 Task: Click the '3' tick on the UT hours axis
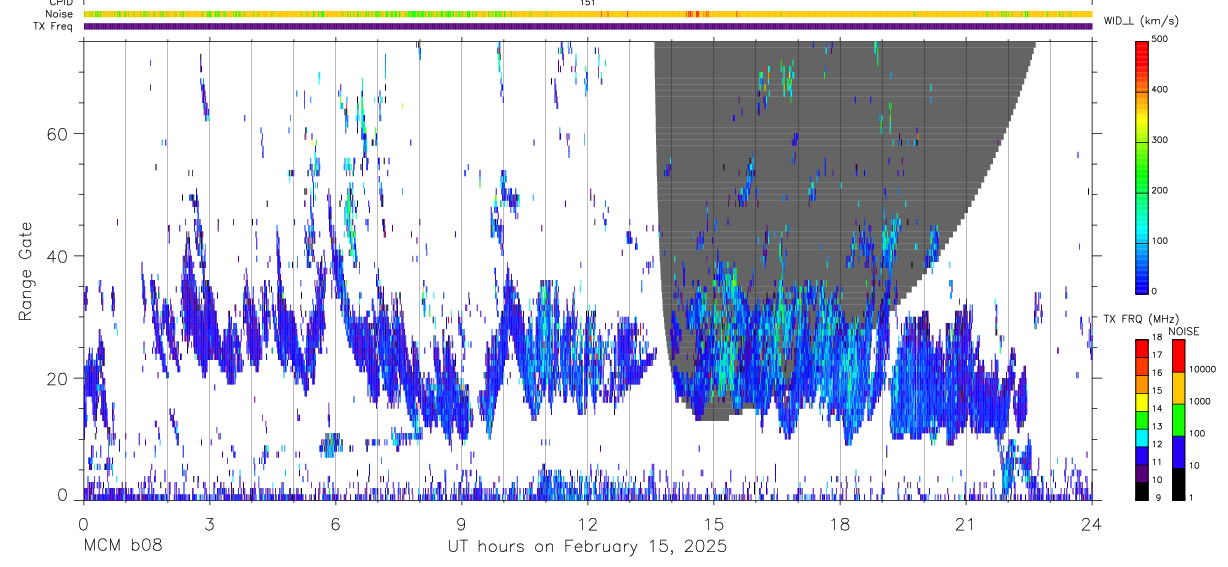pos(209,524)
